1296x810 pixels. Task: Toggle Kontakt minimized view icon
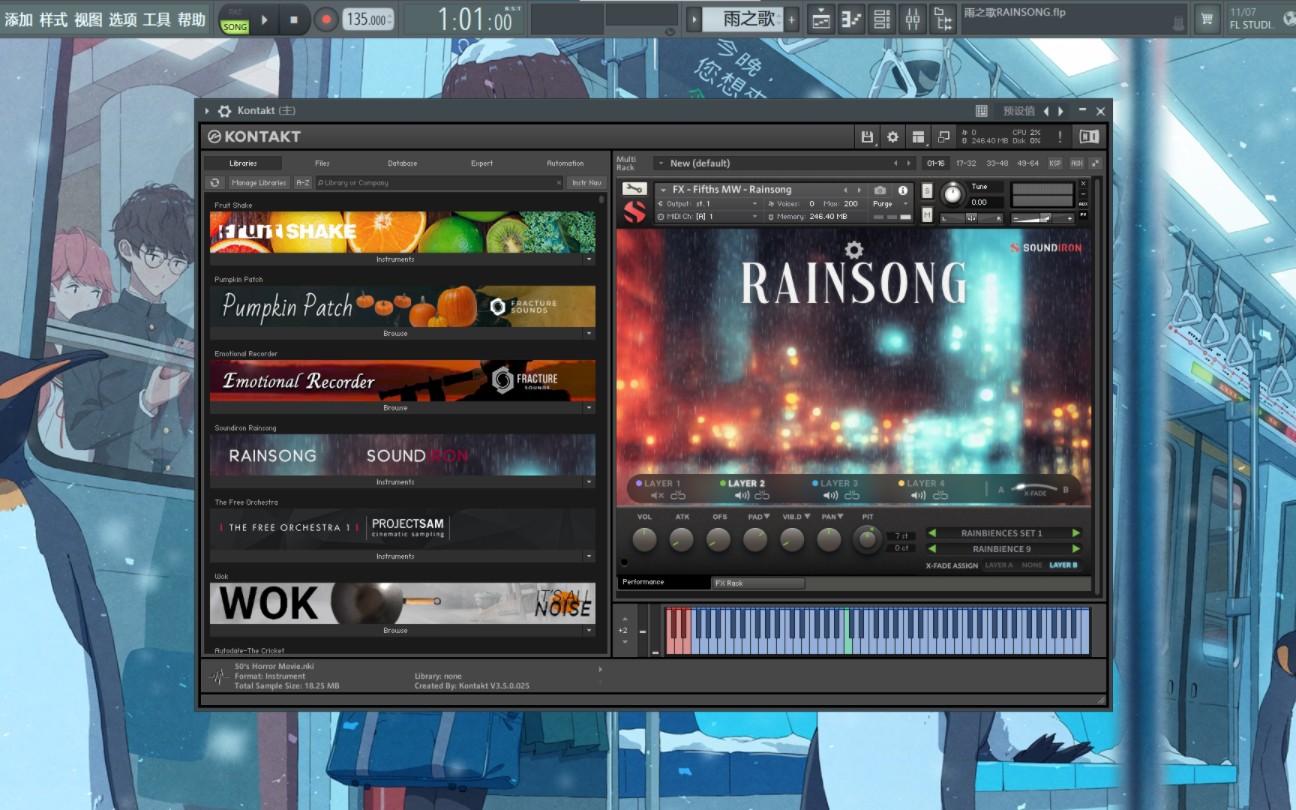(x=943, y=137)
